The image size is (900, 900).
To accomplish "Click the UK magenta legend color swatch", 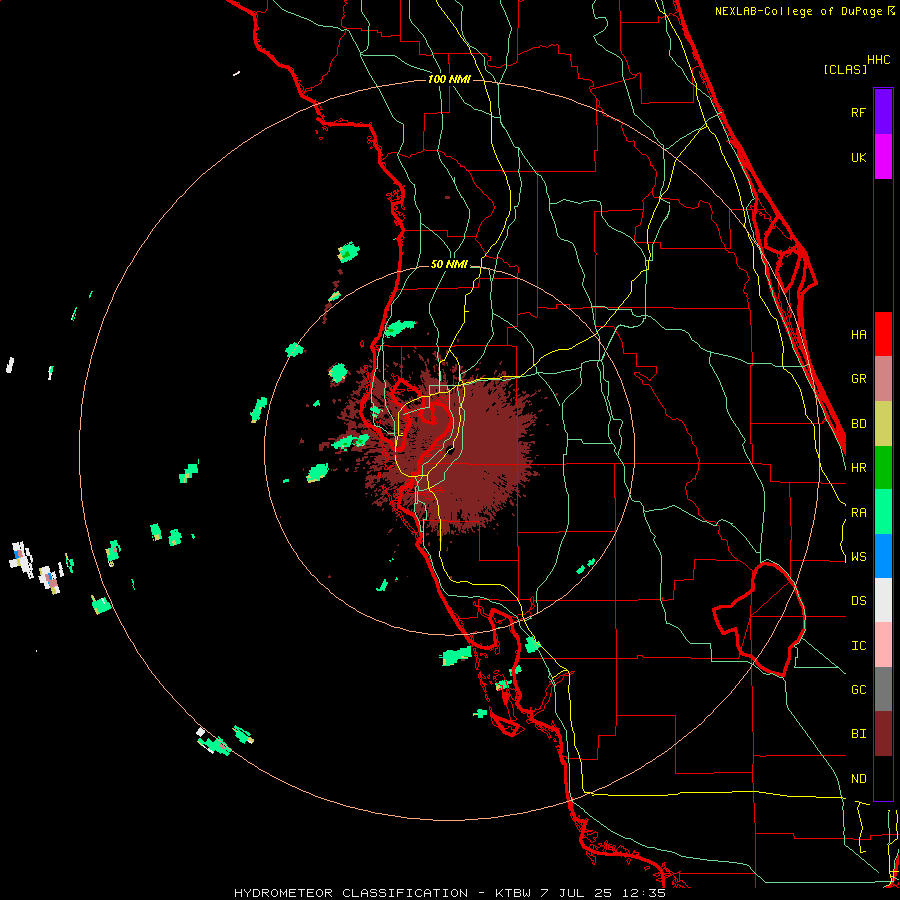I will click(x=883, y=156).
